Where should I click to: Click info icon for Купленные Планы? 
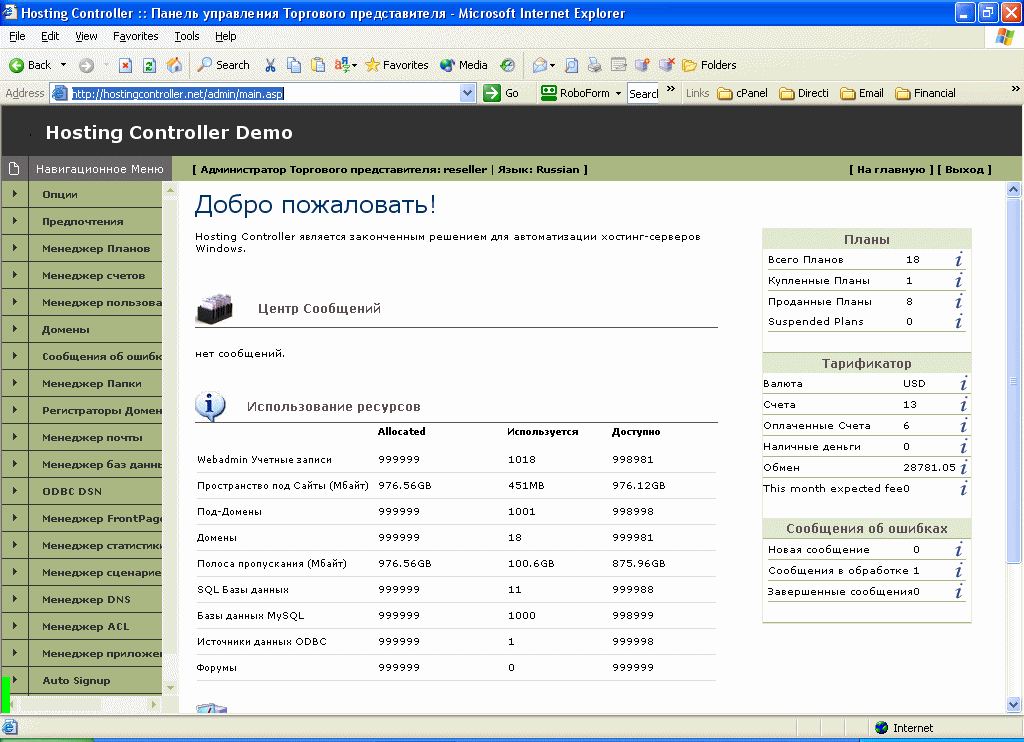tap(958, 280)
